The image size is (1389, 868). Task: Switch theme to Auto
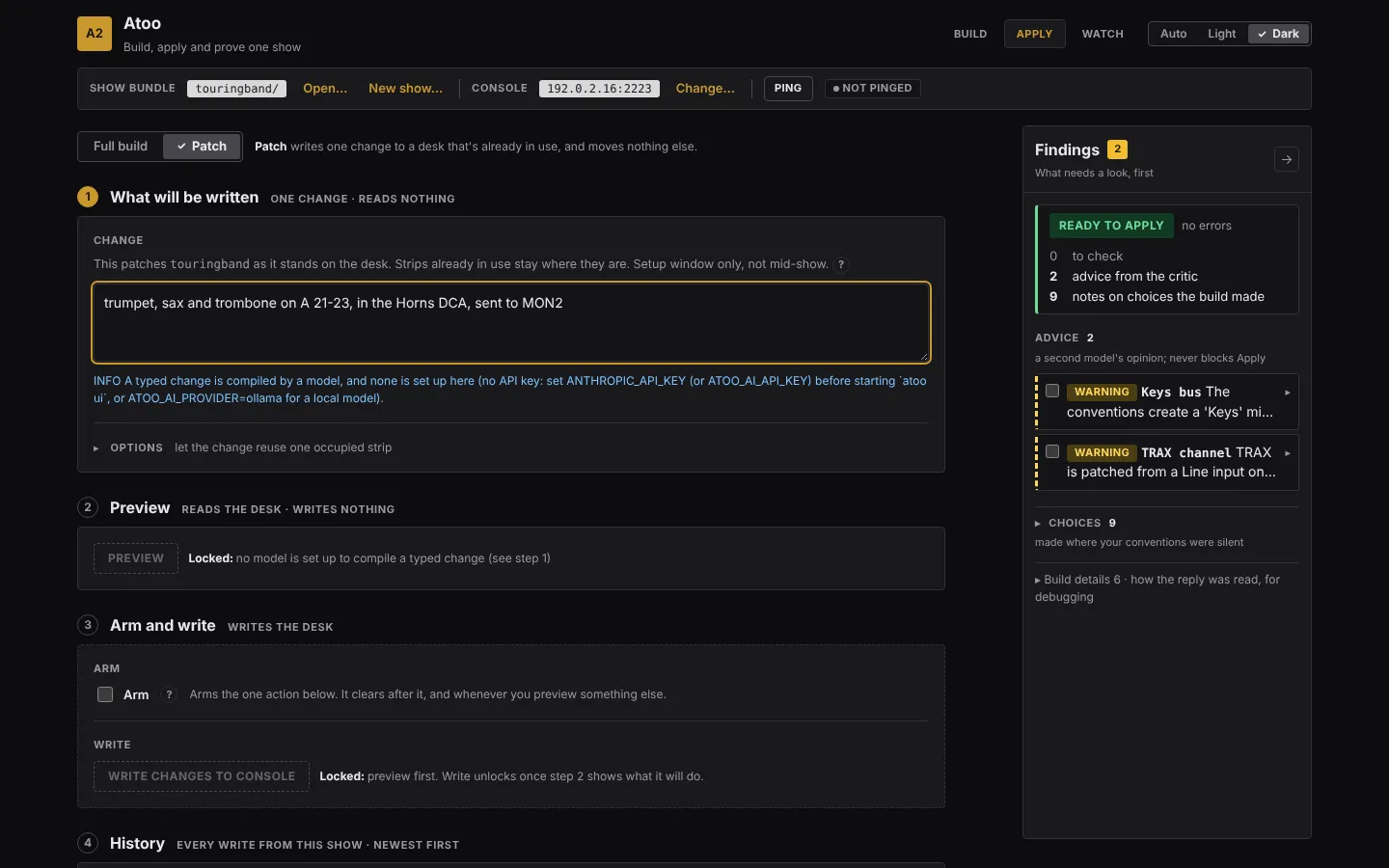(1173, 34)
